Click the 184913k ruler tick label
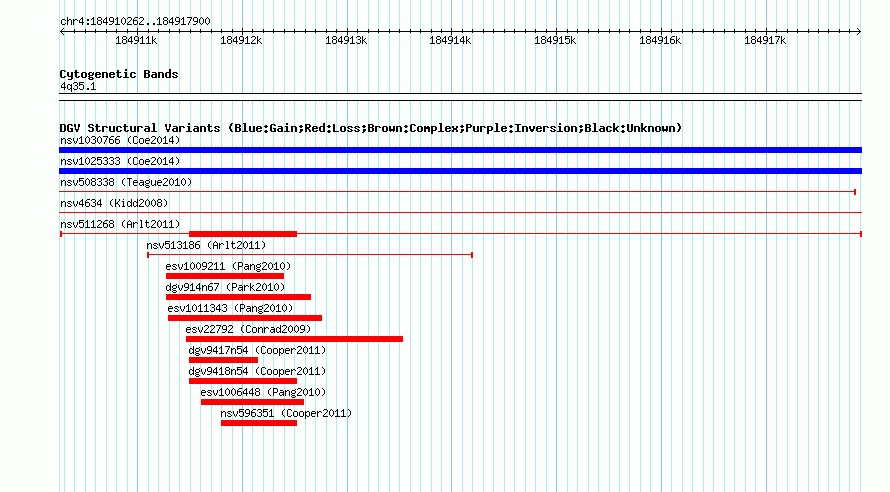 click(346, 40)
